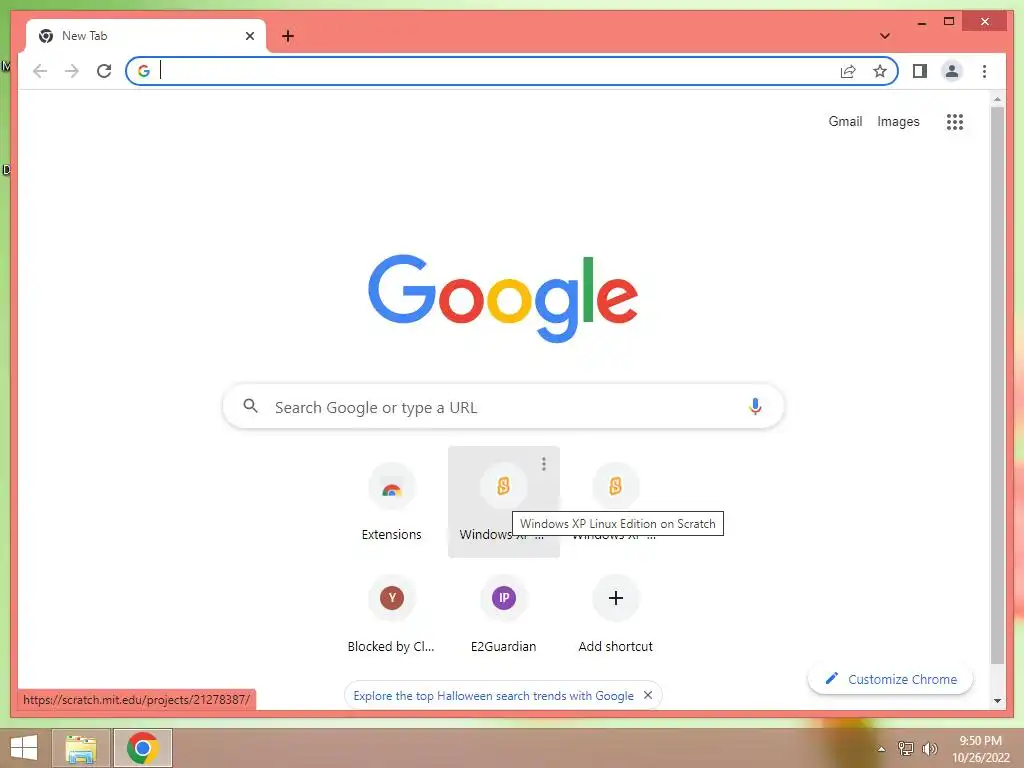Select the New Tab tab
This screenshot has height=768, width=1024.
(x=146, y=36)
